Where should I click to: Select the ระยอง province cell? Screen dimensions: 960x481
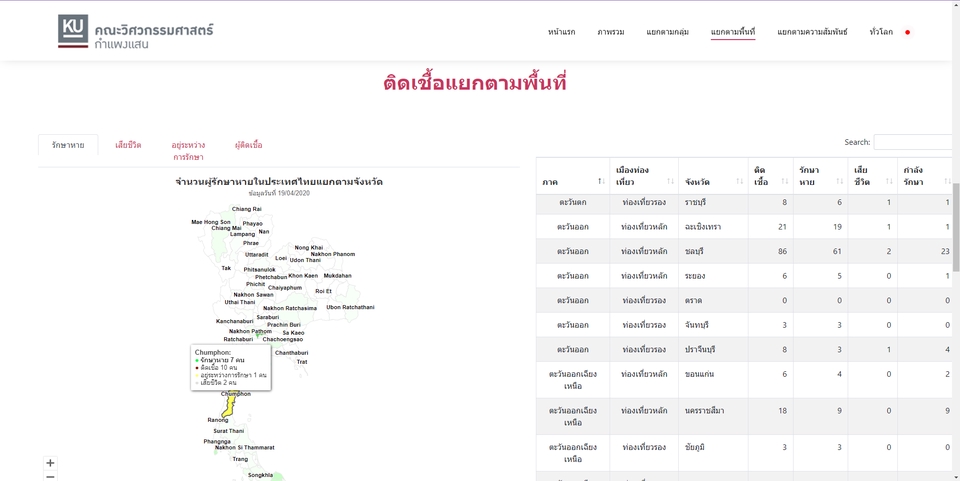pos(713,275)
